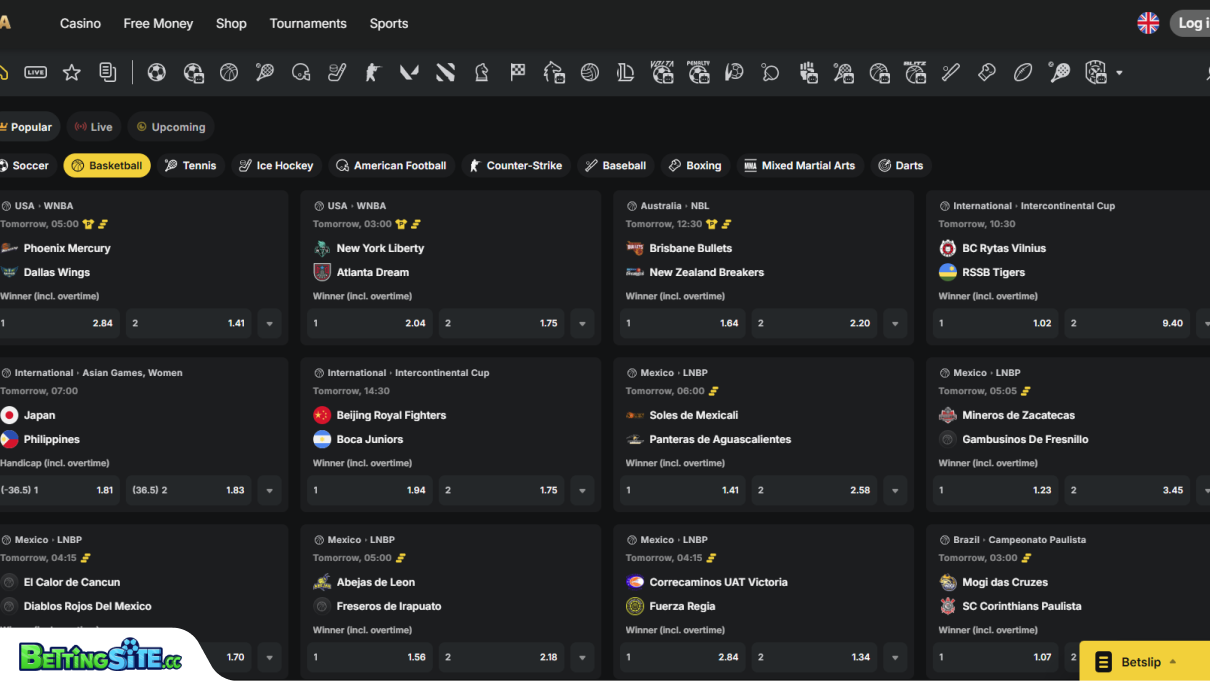Expand markets for Brisbane Bullets match
The width and height of the screenshot is (1210, 681).
895,323
